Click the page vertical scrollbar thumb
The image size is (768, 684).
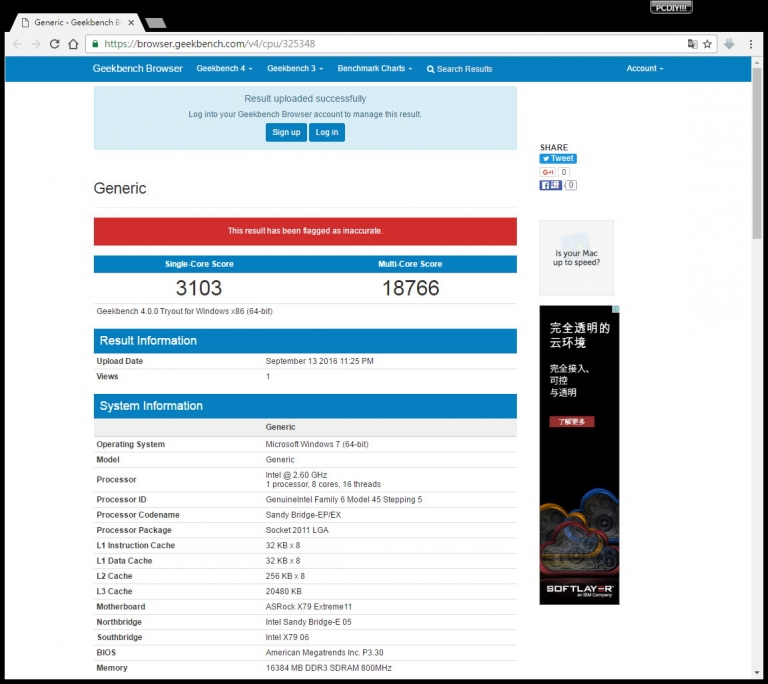pos(757,153)
